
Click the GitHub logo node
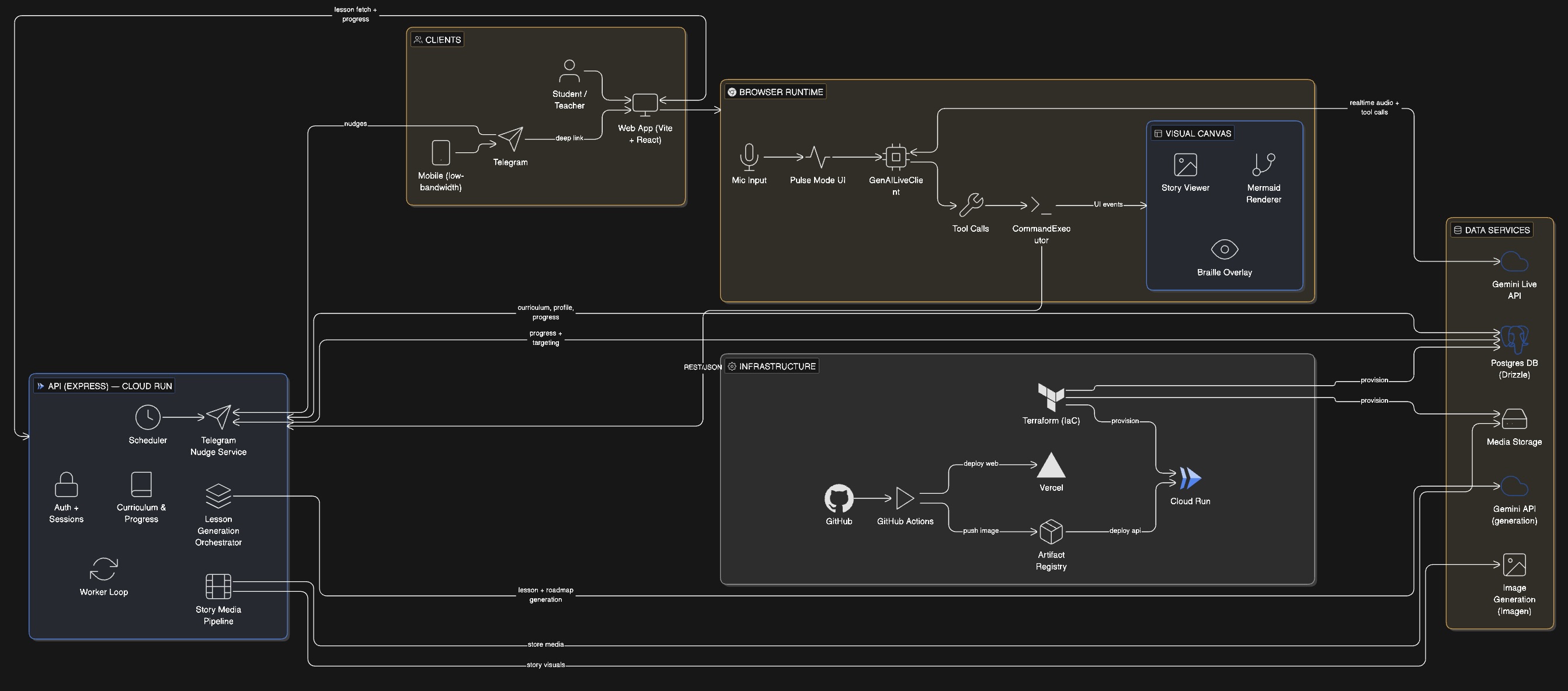pyautogui.click(x=838, y=499)
